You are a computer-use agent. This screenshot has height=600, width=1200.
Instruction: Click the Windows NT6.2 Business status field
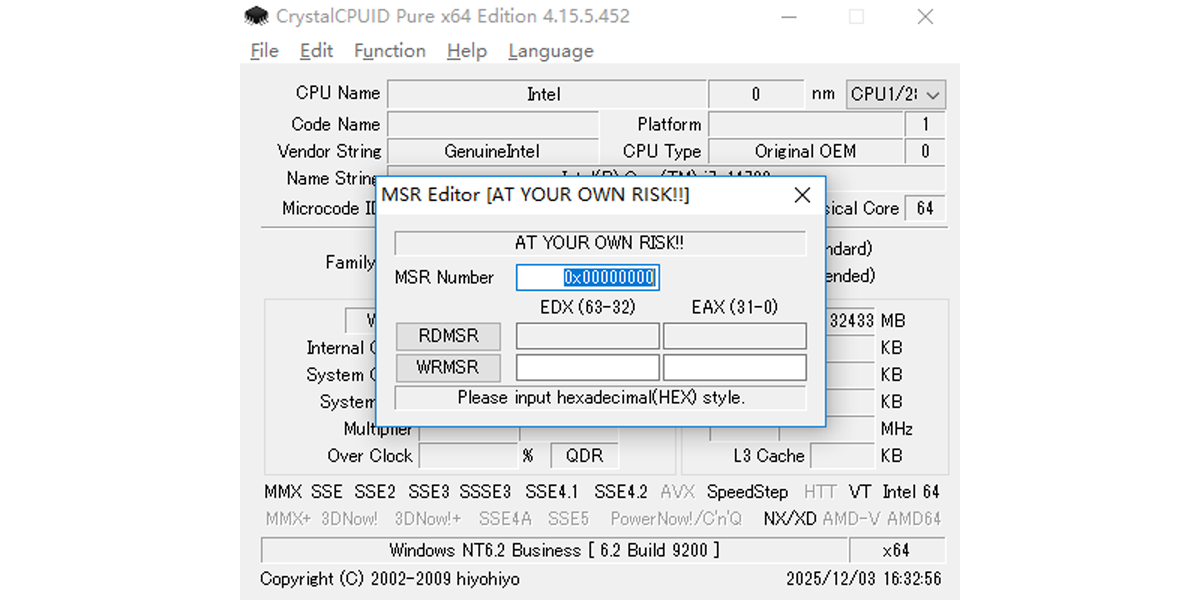point(554,550)
